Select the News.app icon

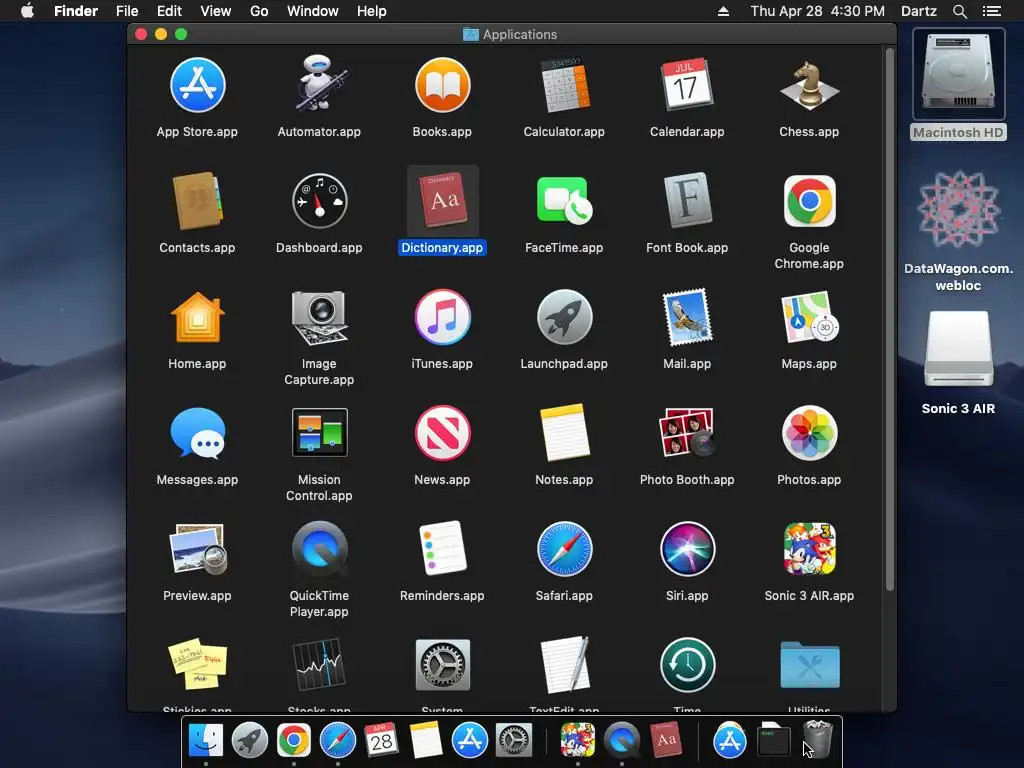click(442, 433)
